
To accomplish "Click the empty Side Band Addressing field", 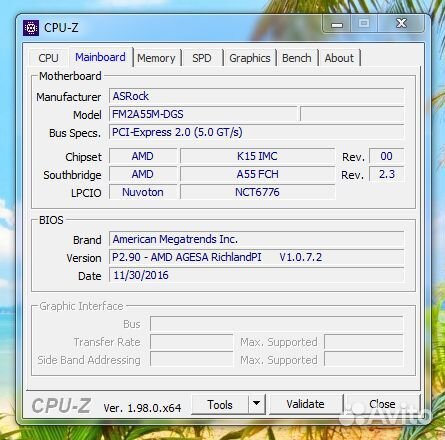I will (192, 360).
